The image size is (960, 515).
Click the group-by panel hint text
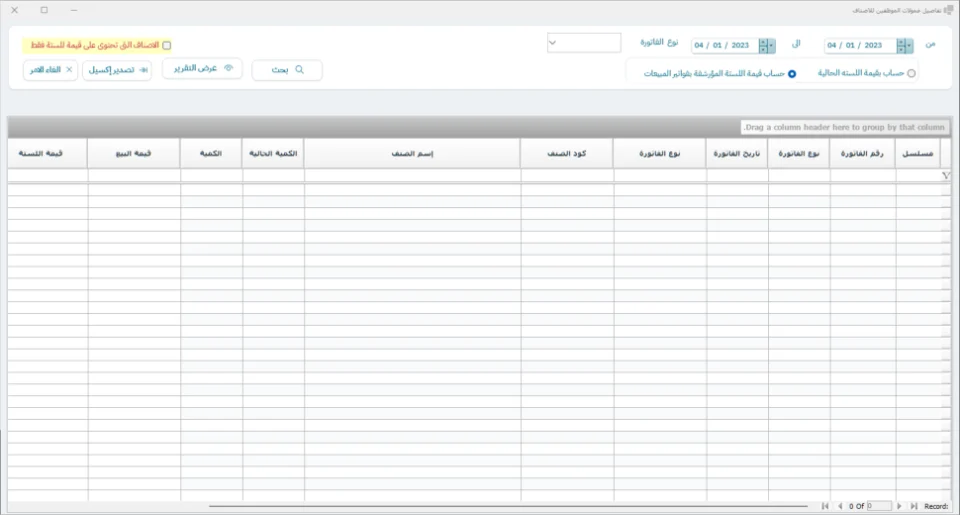(844, 127)
